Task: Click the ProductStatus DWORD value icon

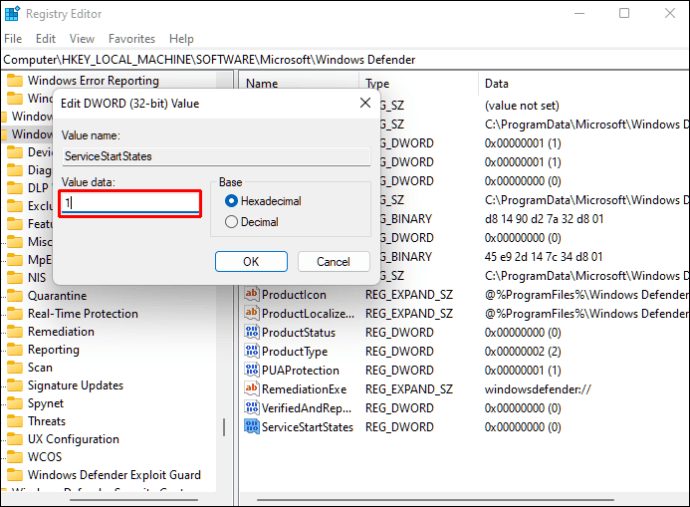Action: (x=252, y=333)
